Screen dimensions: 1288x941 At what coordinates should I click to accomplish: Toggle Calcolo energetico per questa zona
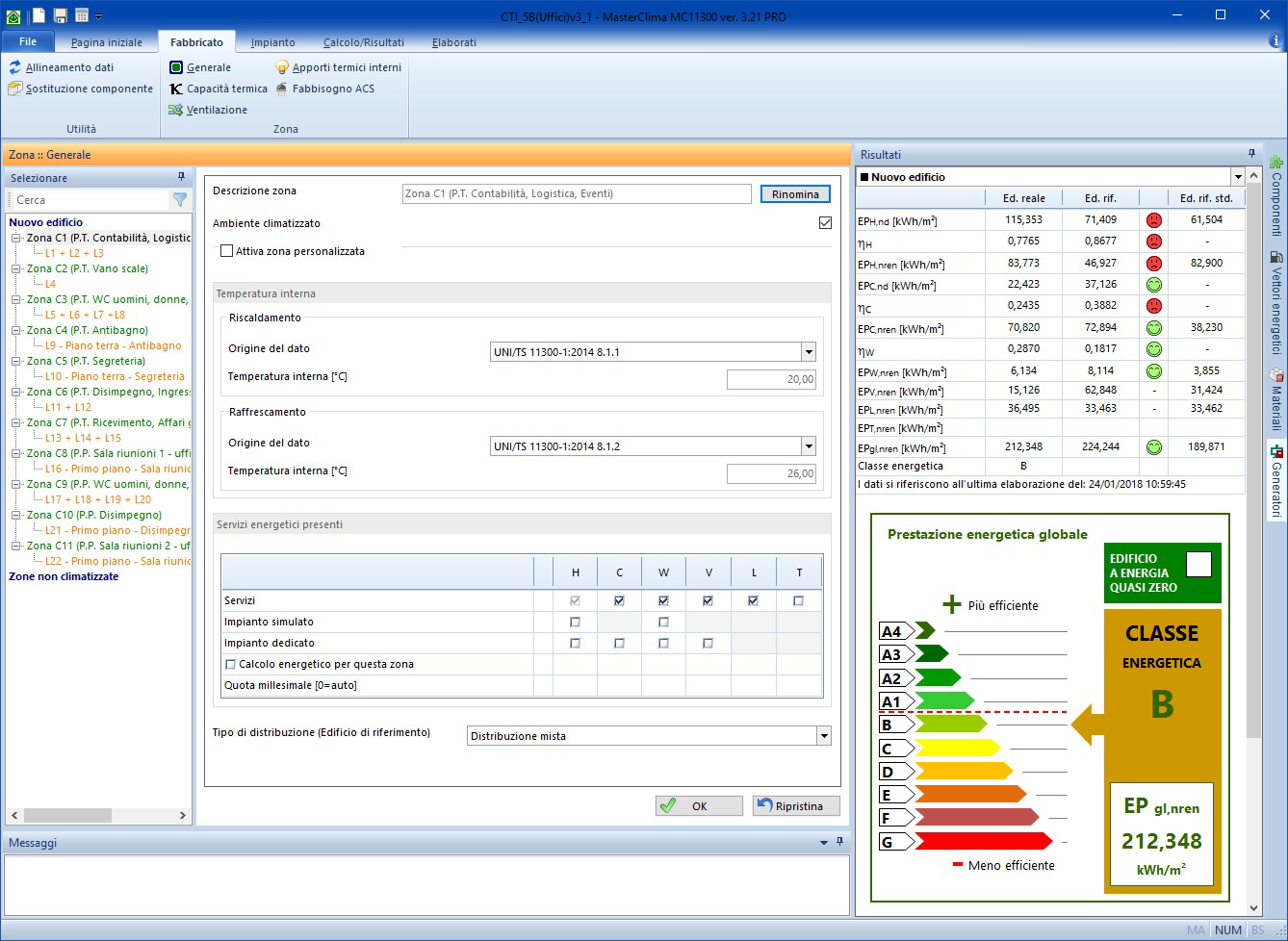[x=231, y=664]
